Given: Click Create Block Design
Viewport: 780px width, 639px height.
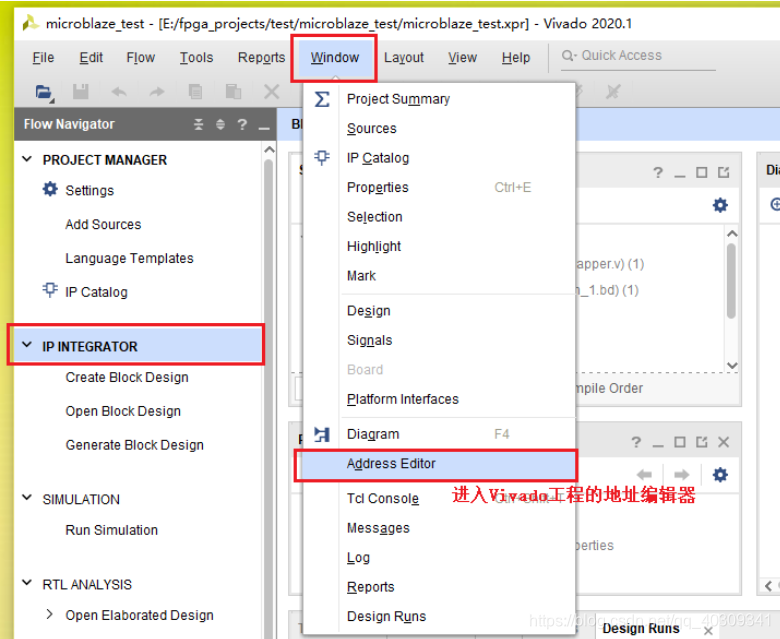Looking at the screenshot, I should 127,377.
